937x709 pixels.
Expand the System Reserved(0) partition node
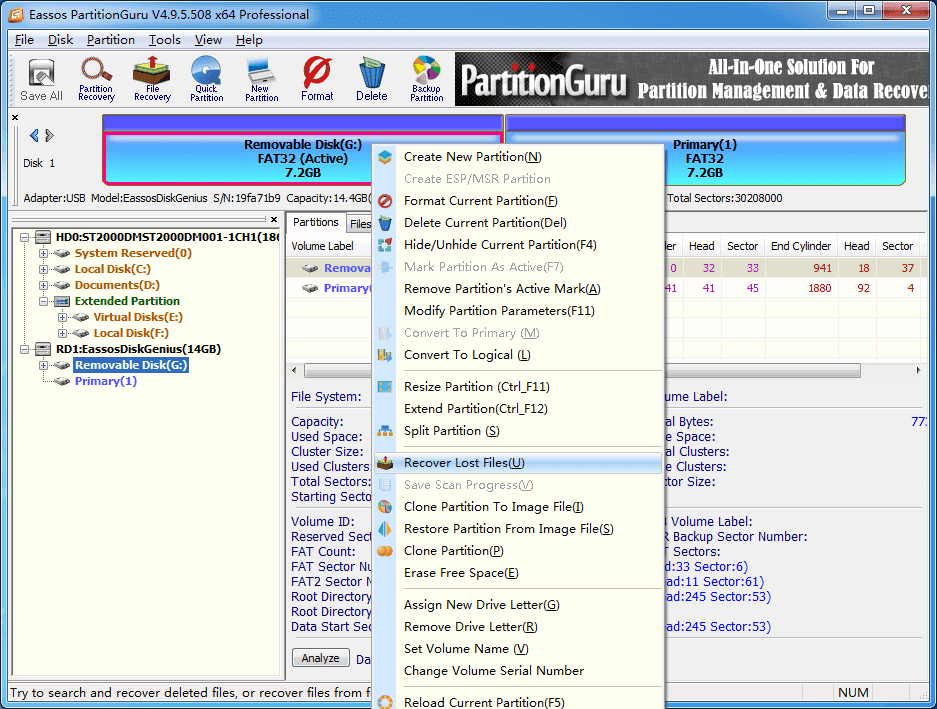[x=43, y=253]
